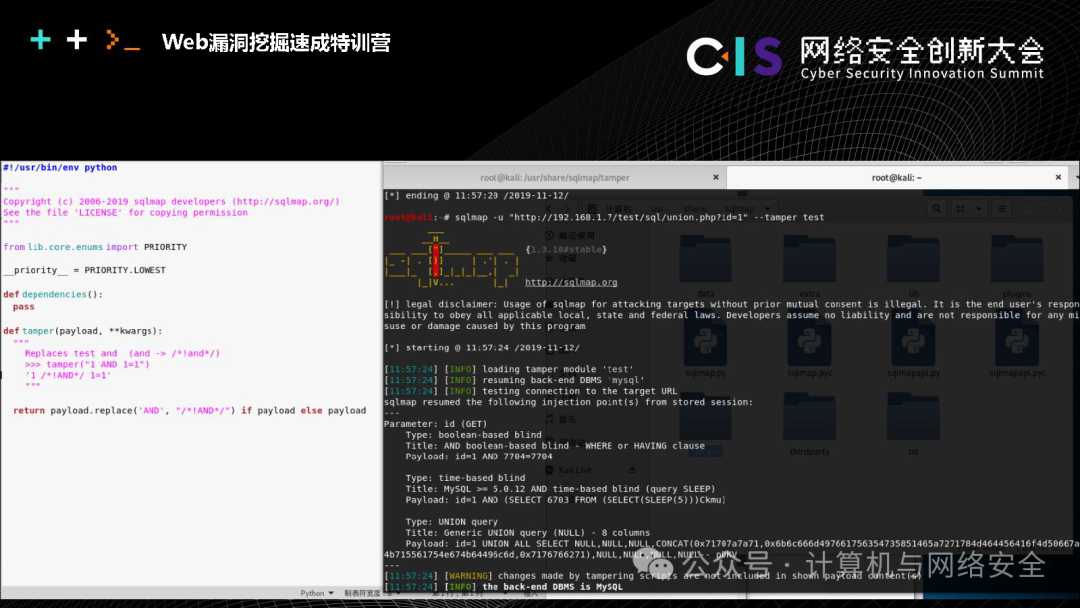Click the from lib.core.enums import line
Image resolution: width=1080 pixels, height=608 pixels.
click(95, 247)
